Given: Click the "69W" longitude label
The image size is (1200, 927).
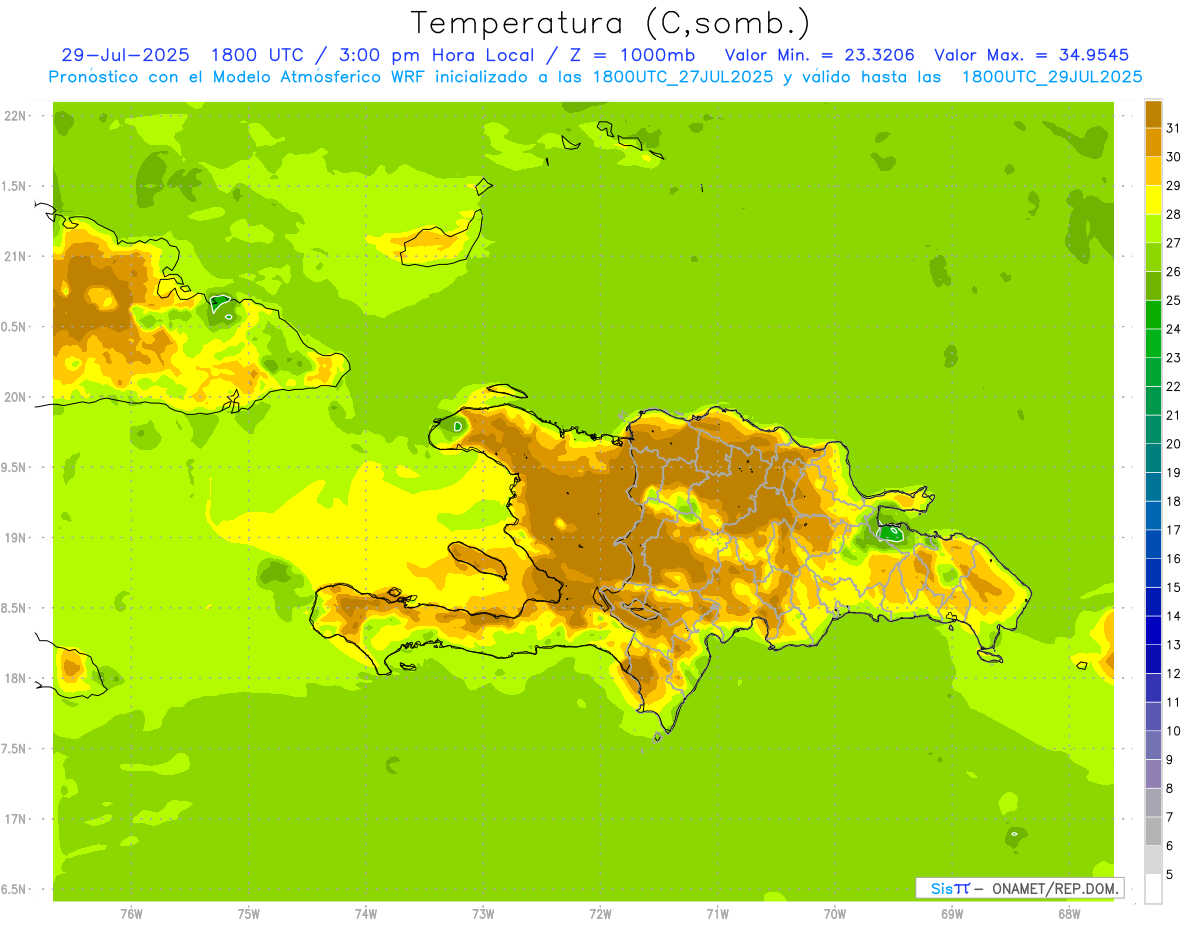Looking at the screenshot, I should [x=952, y=914].
